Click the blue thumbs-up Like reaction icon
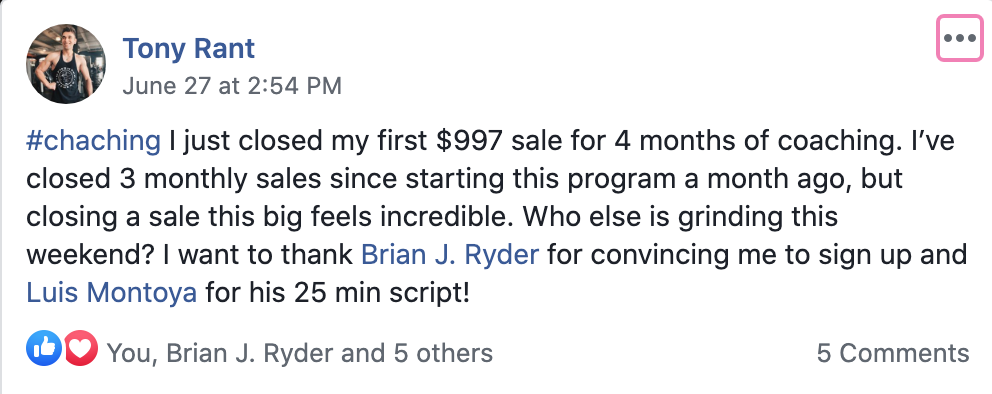 pos(44,348)
